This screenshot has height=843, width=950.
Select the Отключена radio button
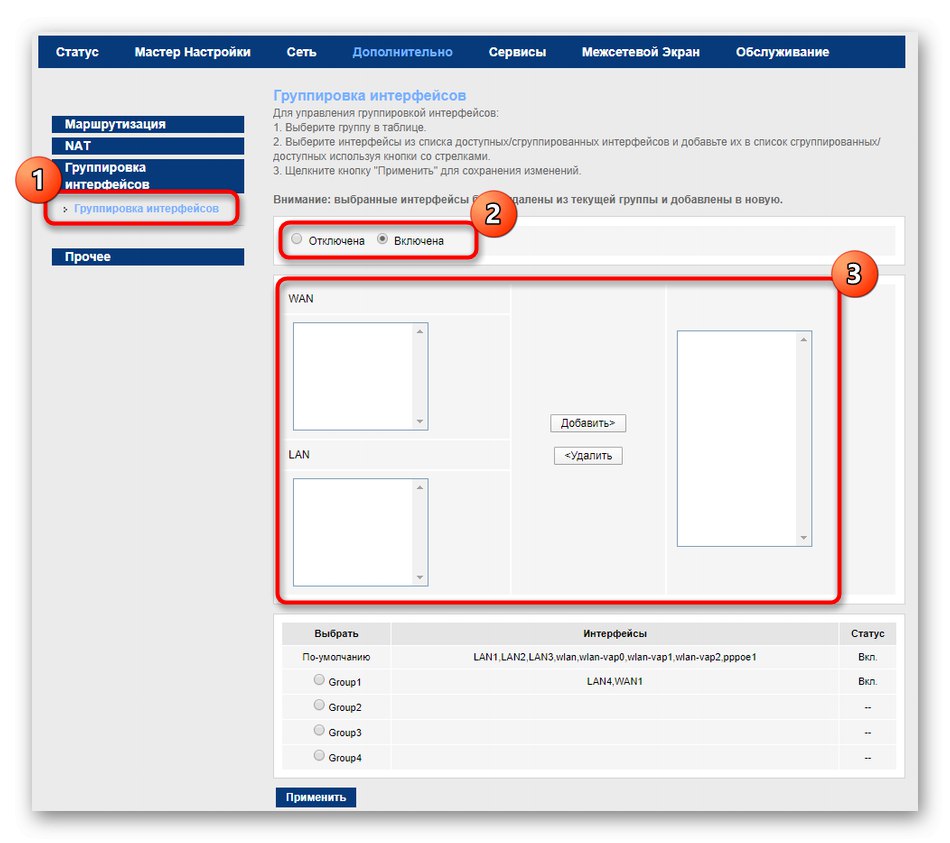click(296, 239)
